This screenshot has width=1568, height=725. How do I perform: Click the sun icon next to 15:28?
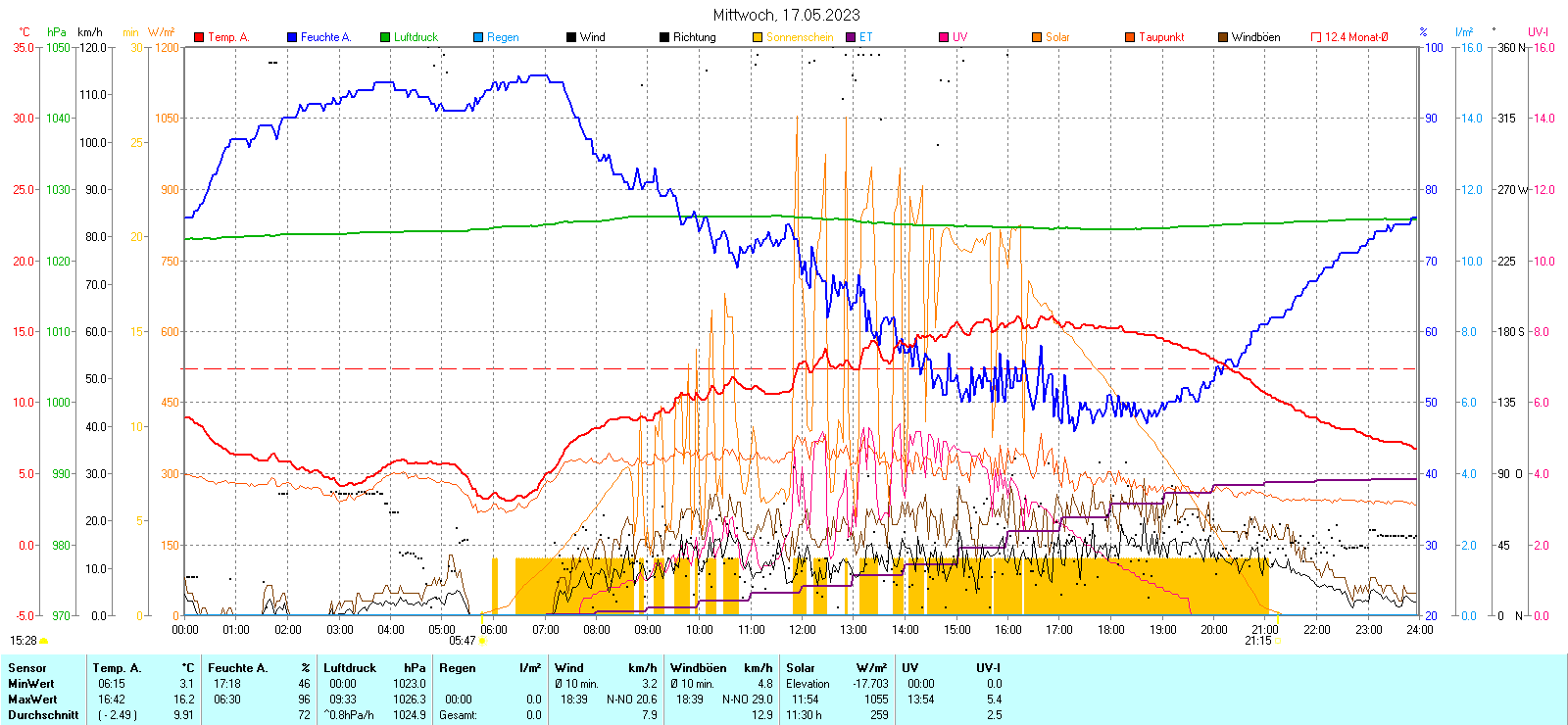44,641
